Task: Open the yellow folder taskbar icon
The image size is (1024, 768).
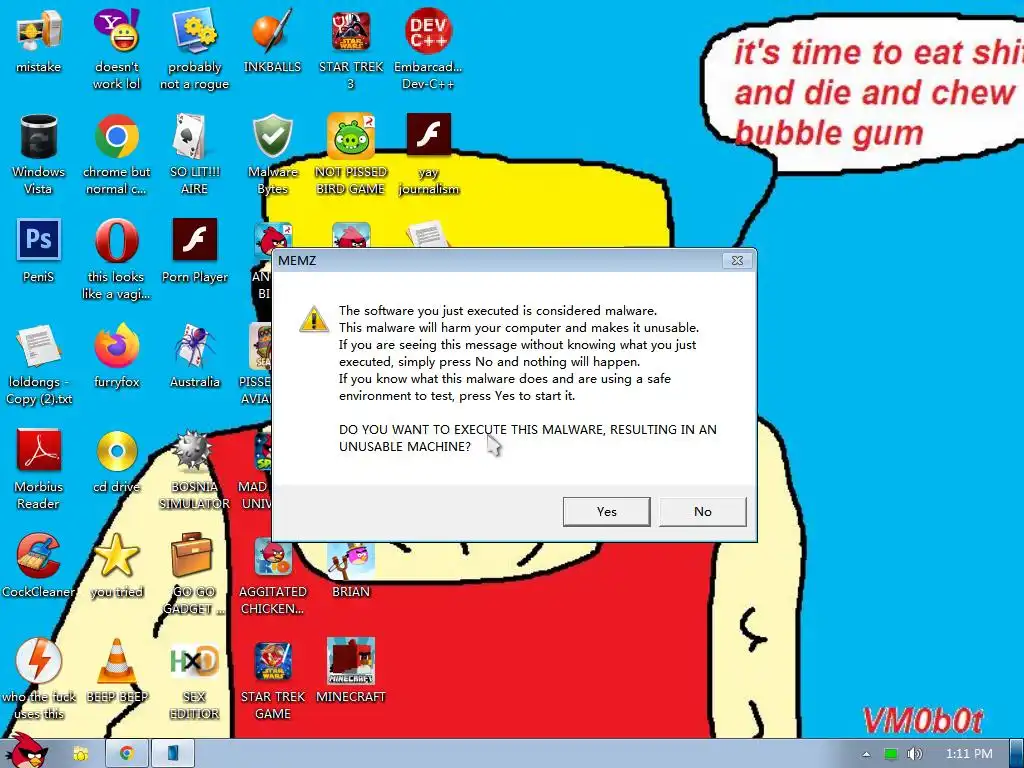Action: (x=81, y=754)
